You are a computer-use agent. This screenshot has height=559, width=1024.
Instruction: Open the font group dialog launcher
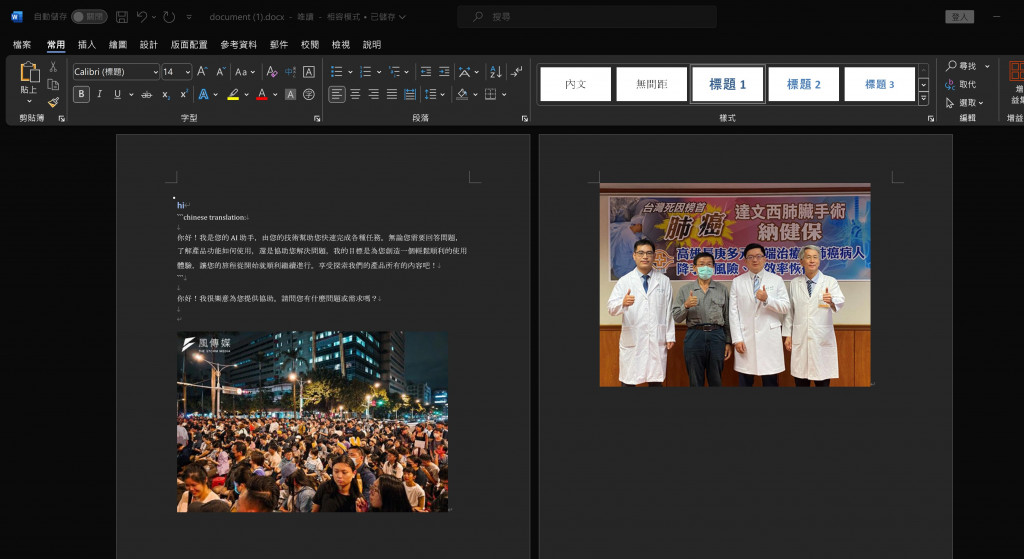(317, 118)
